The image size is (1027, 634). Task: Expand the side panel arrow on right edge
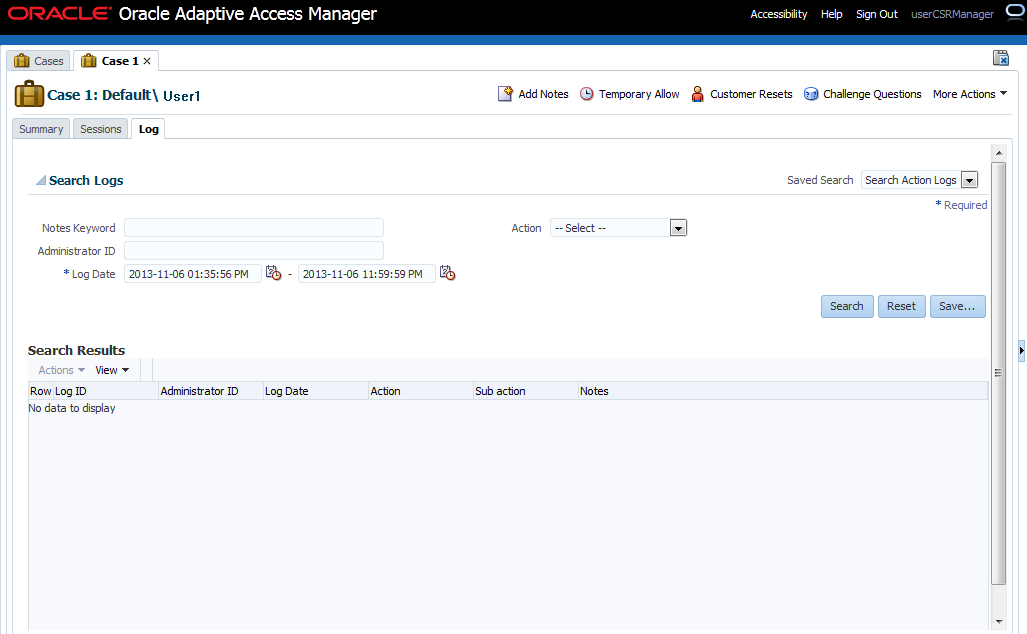click(1021, 350)
